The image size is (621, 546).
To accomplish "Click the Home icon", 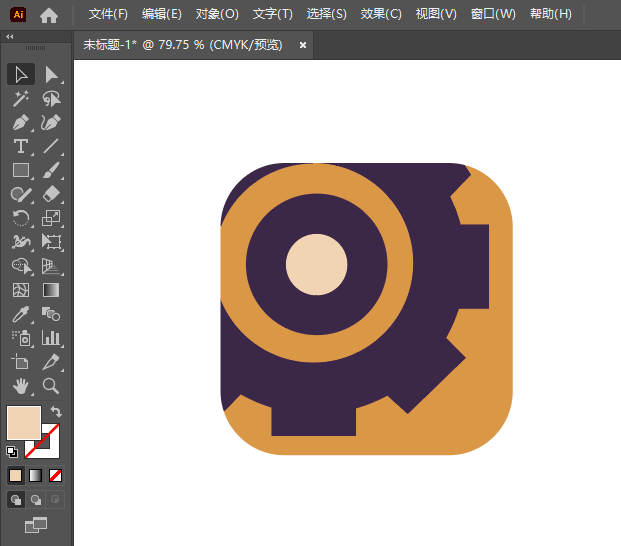I will pyautogui.click(x=49, y=15).
